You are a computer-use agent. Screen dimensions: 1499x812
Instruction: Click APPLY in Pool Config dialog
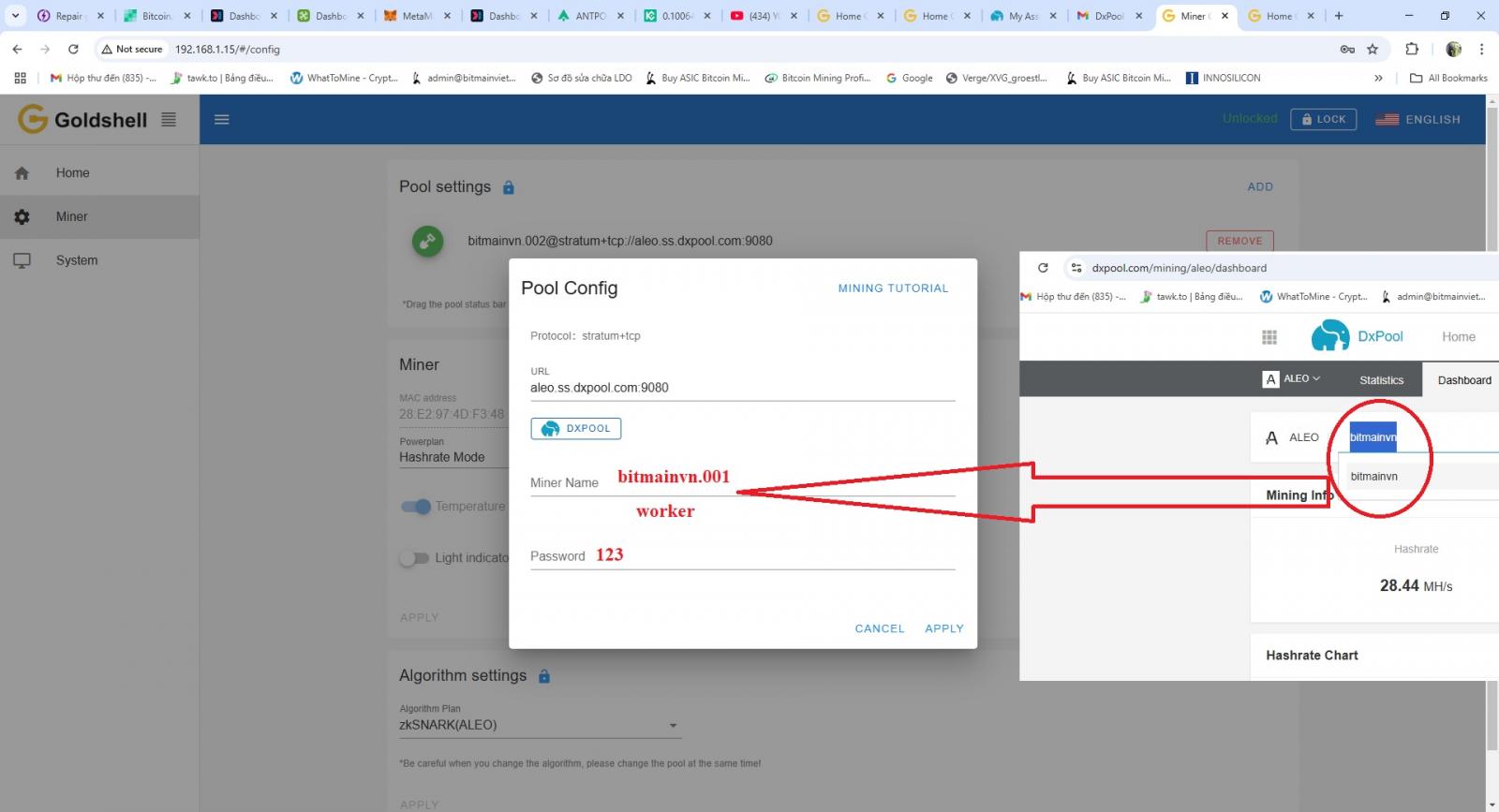coord(944,628)
